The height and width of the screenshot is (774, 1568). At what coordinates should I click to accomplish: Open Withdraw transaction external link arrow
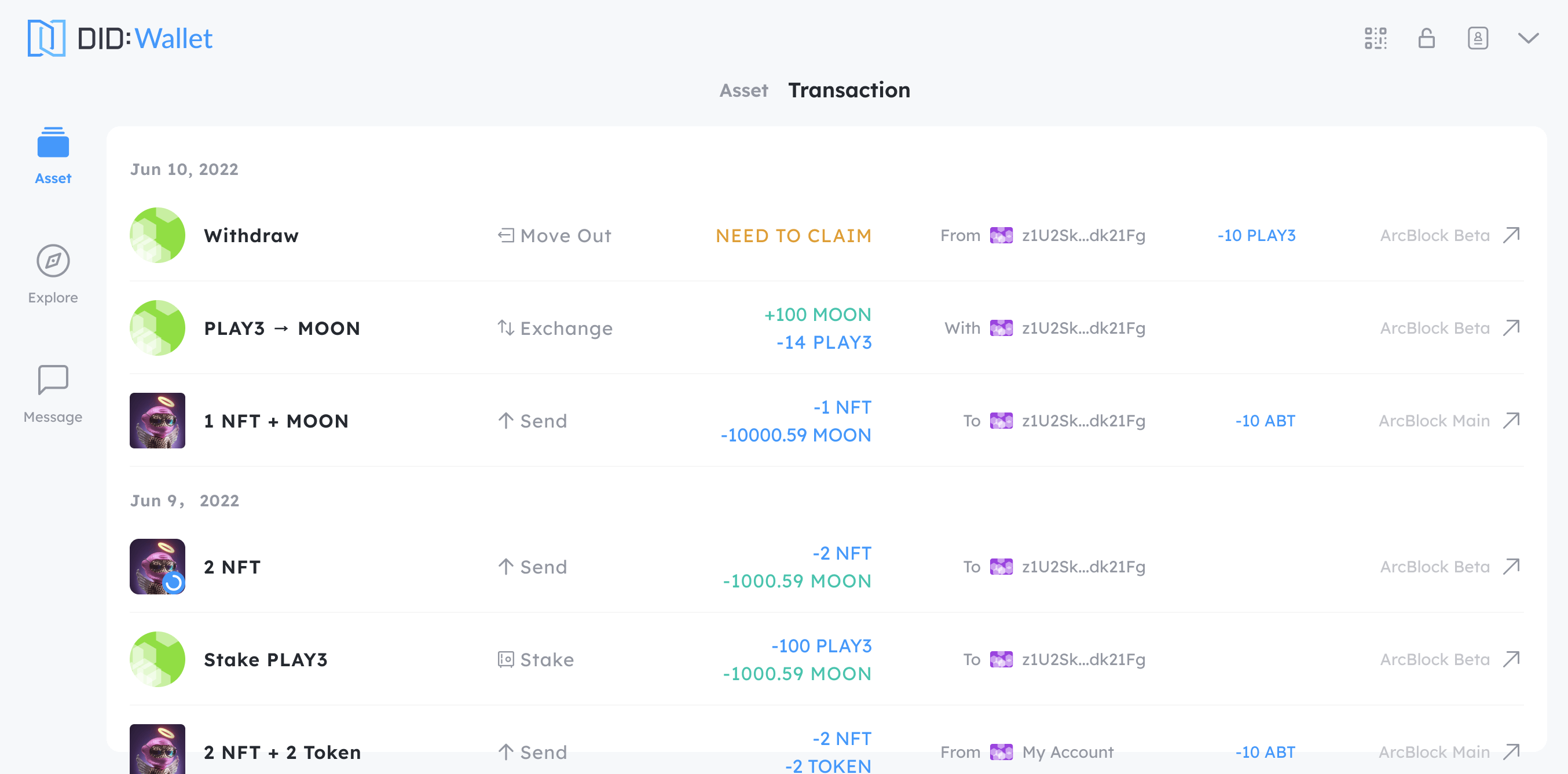(1511, 236)
